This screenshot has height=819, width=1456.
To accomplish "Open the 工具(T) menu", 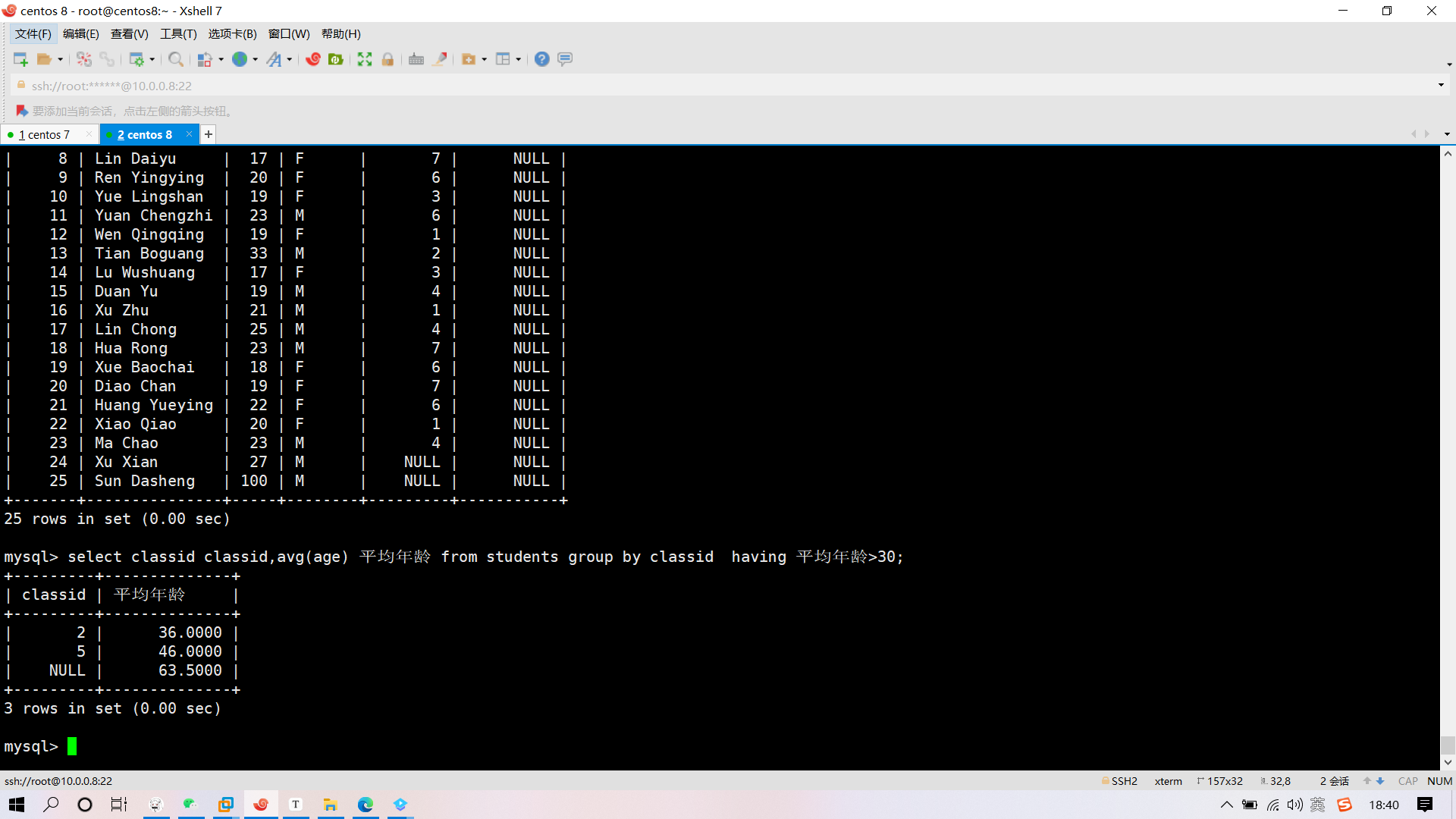I will (178, 34).
